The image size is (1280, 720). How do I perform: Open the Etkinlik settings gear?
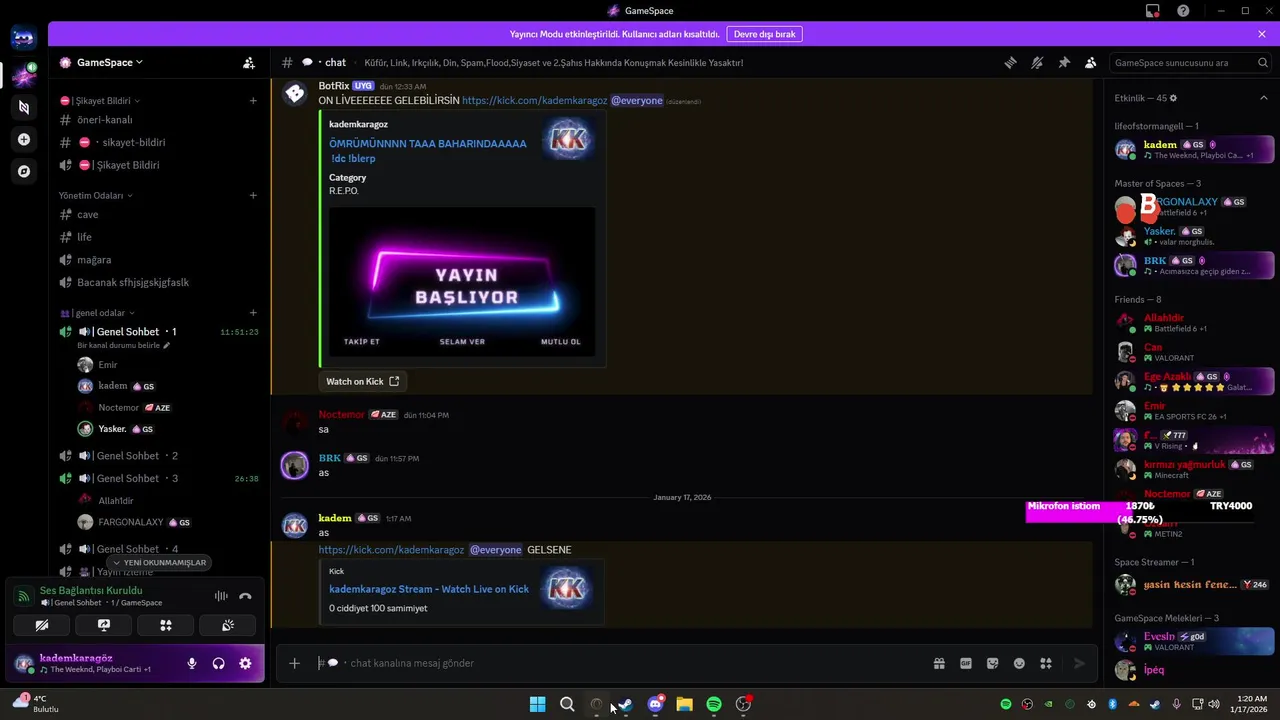pos(1173,98)
